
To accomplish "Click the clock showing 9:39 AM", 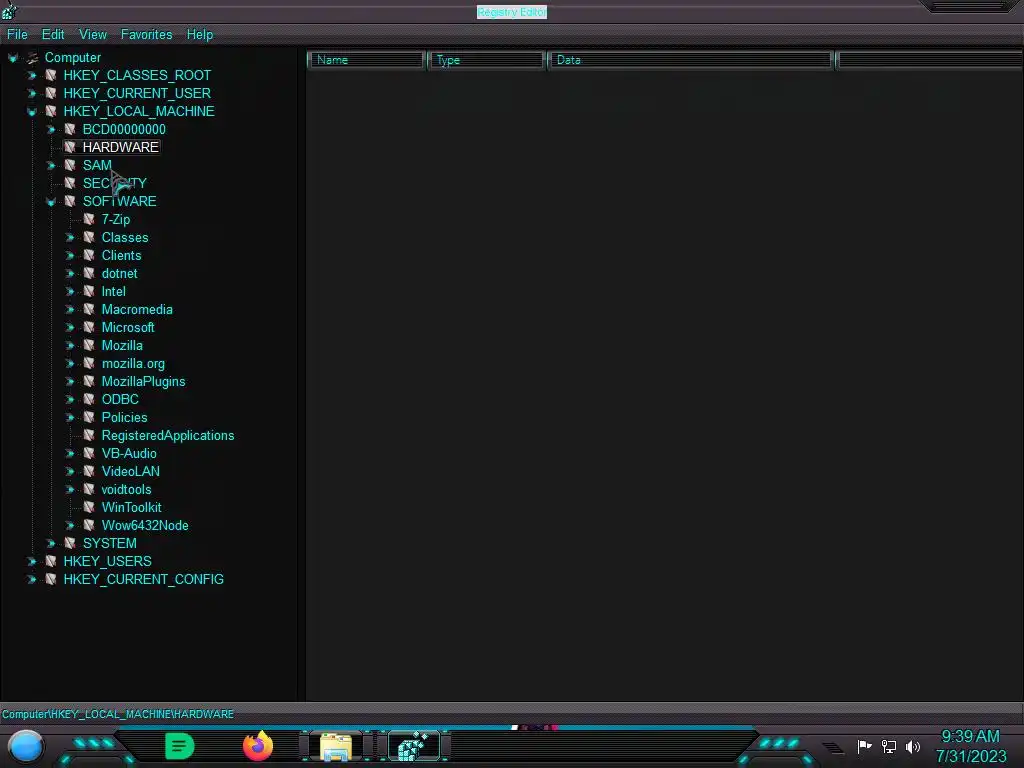I will click(x=970, y=737).
